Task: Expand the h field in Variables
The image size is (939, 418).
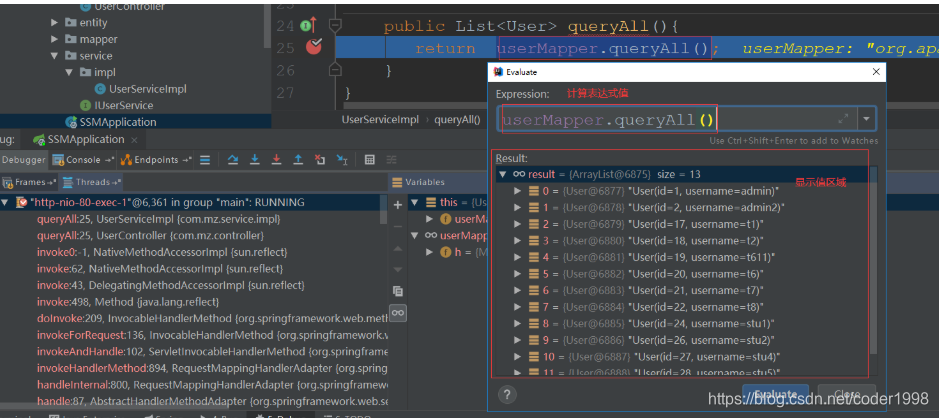Action: click(429, 252)
